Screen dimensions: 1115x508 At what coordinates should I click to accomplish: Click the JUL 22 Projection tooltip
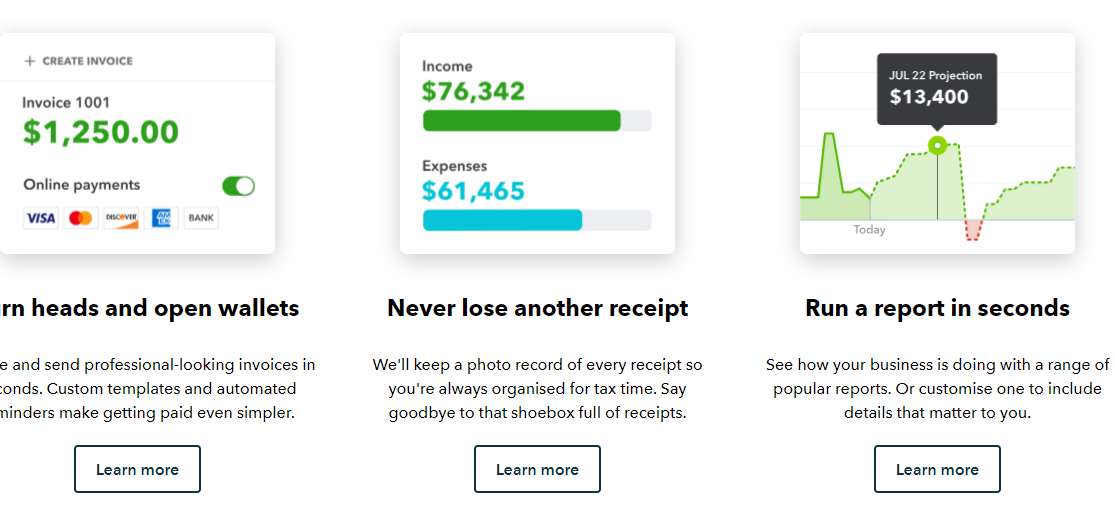tap(937, 89)
